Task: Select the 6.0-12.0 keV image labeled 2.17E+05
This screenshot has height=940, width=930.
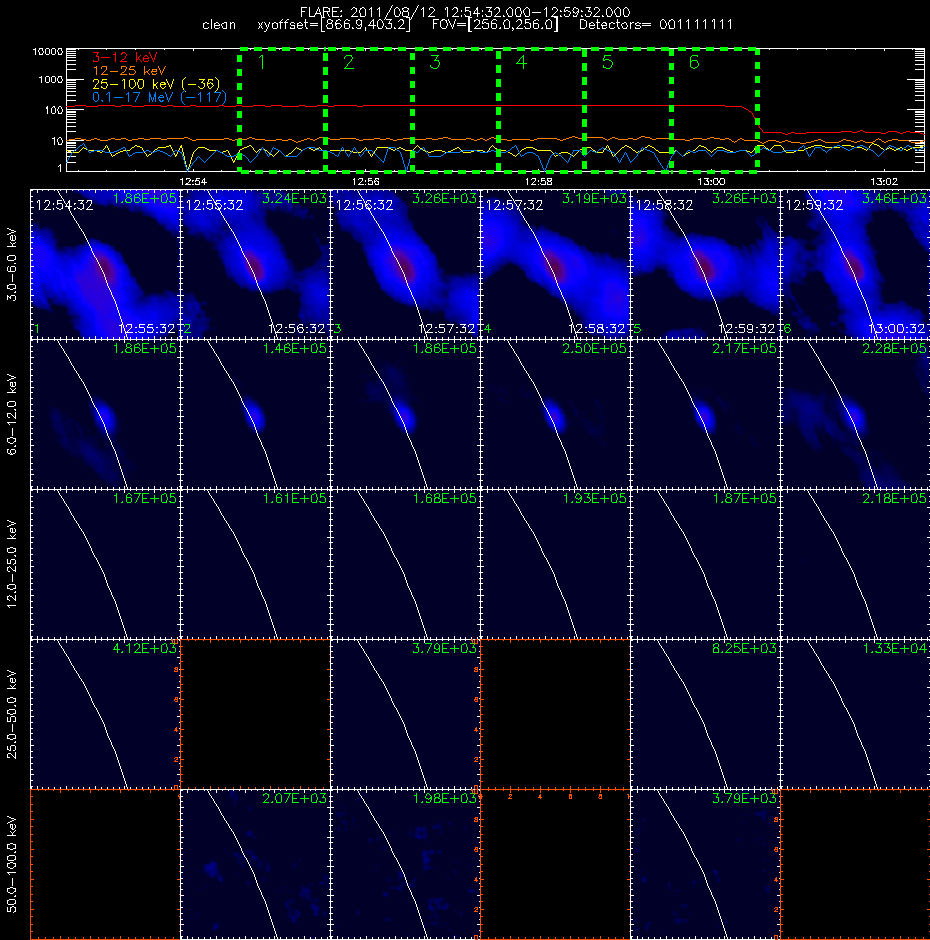Action: (705, 414)
